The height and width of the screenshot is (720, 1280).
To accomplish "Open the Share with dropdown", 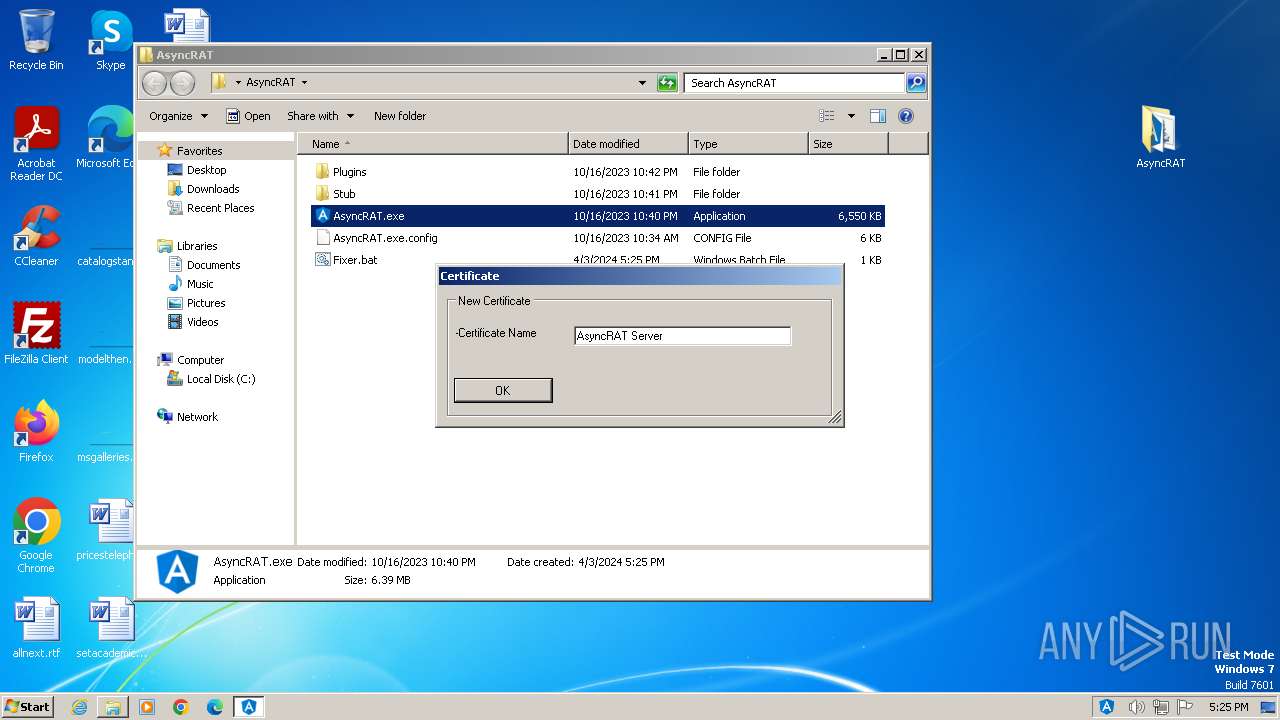I will click(320, 116).
